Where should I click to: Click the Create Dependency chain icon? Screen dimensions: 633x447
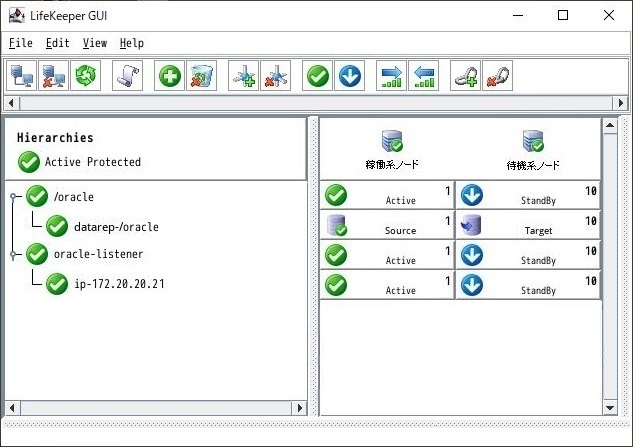coord(465,76)
